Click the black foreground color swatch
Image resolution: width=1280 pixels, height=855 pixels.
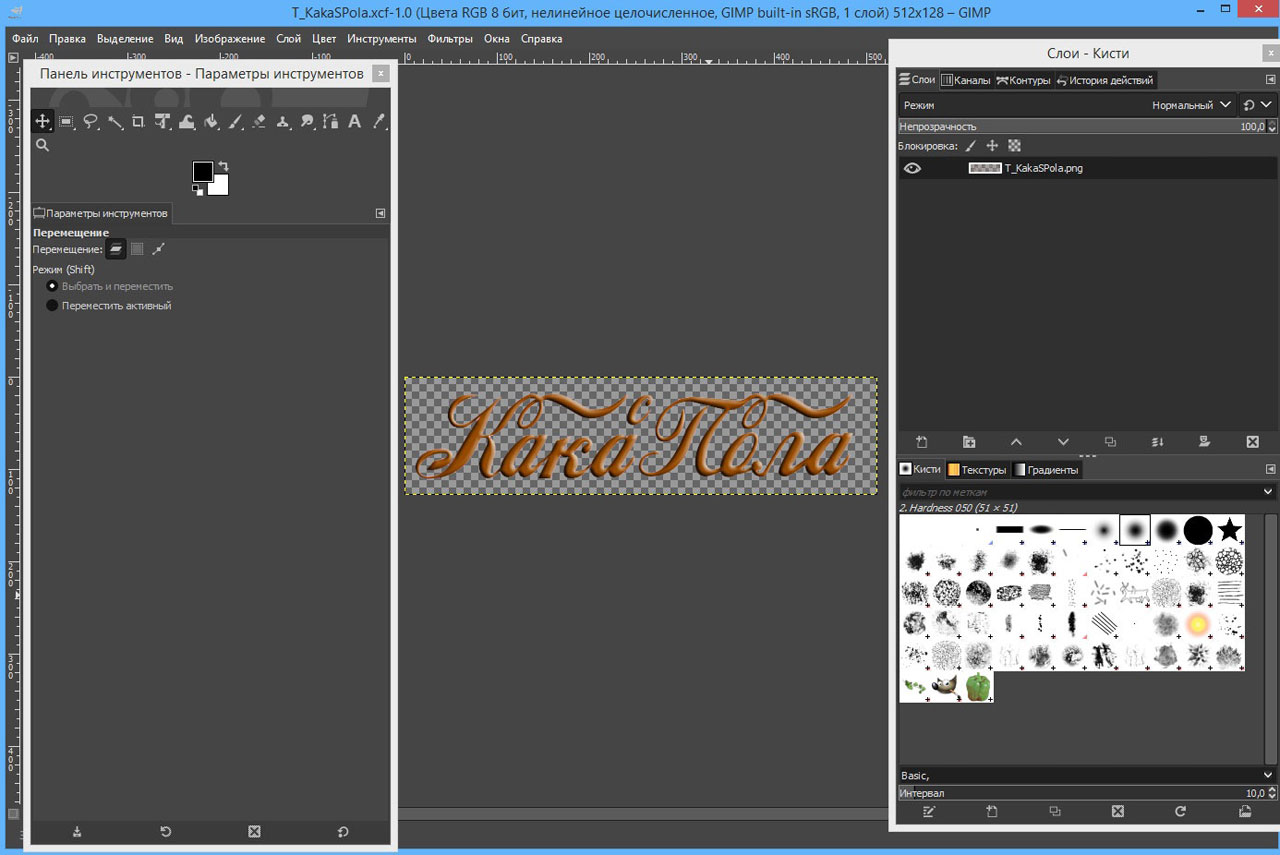203,172
